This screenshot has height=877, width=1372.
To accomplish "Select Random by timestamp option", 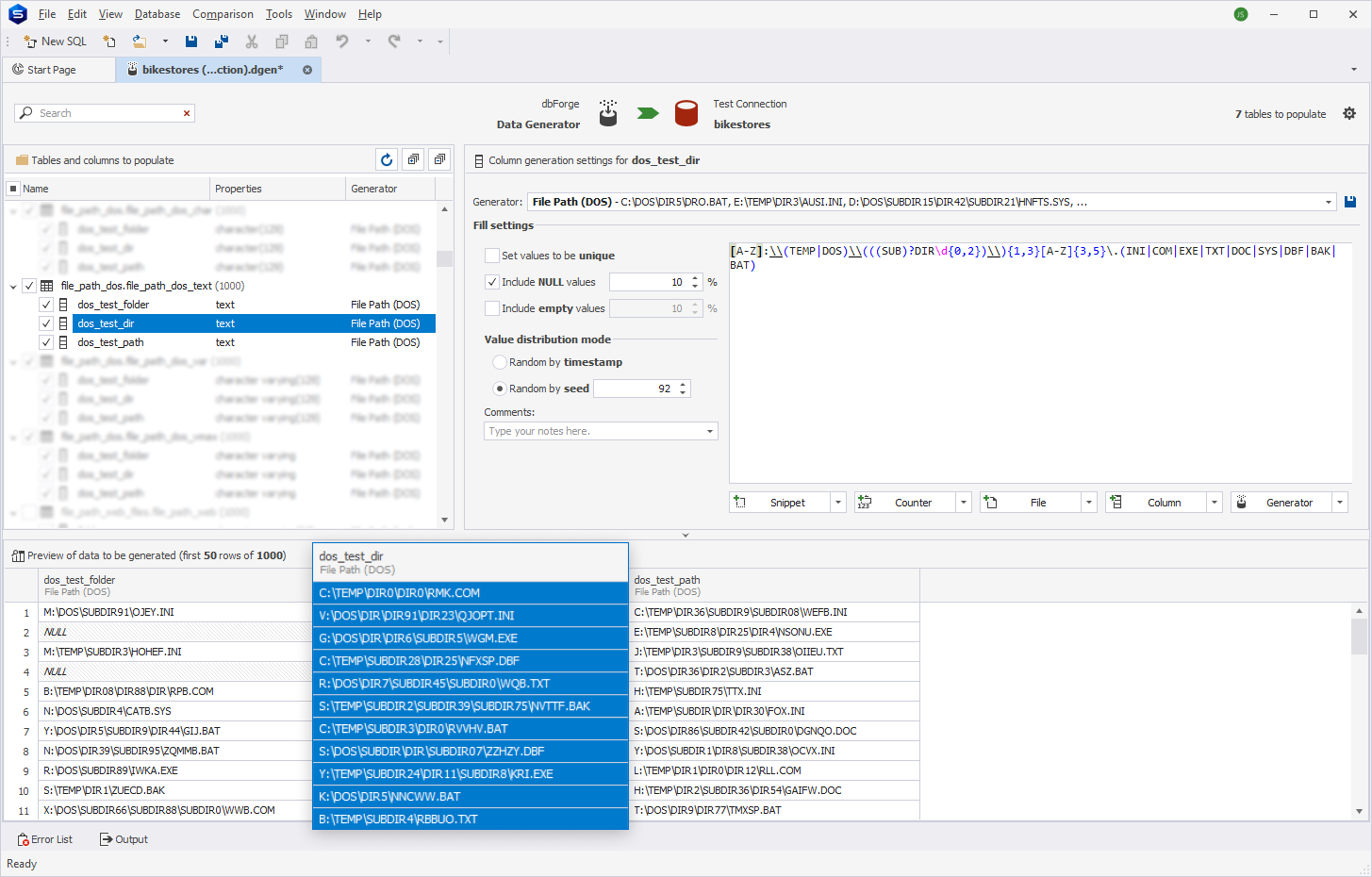I will click(500, 362).
